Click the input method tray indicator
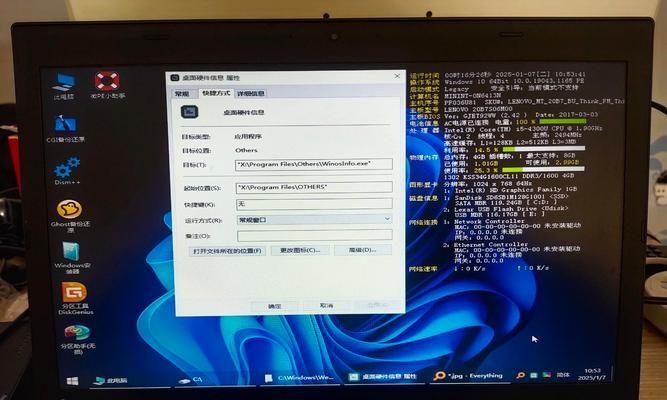 (563, 375)
